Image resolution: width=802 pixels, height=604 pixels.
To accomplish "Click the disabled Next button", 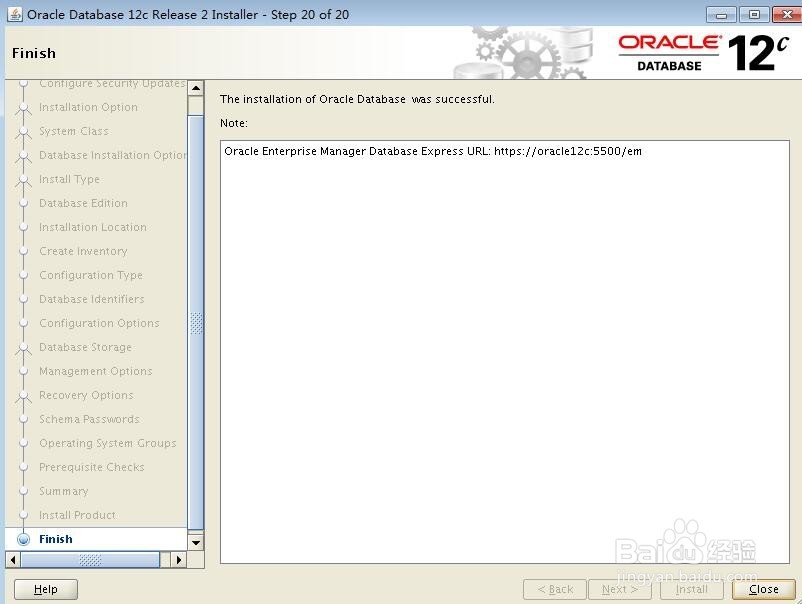I will [x=620, y=589].
